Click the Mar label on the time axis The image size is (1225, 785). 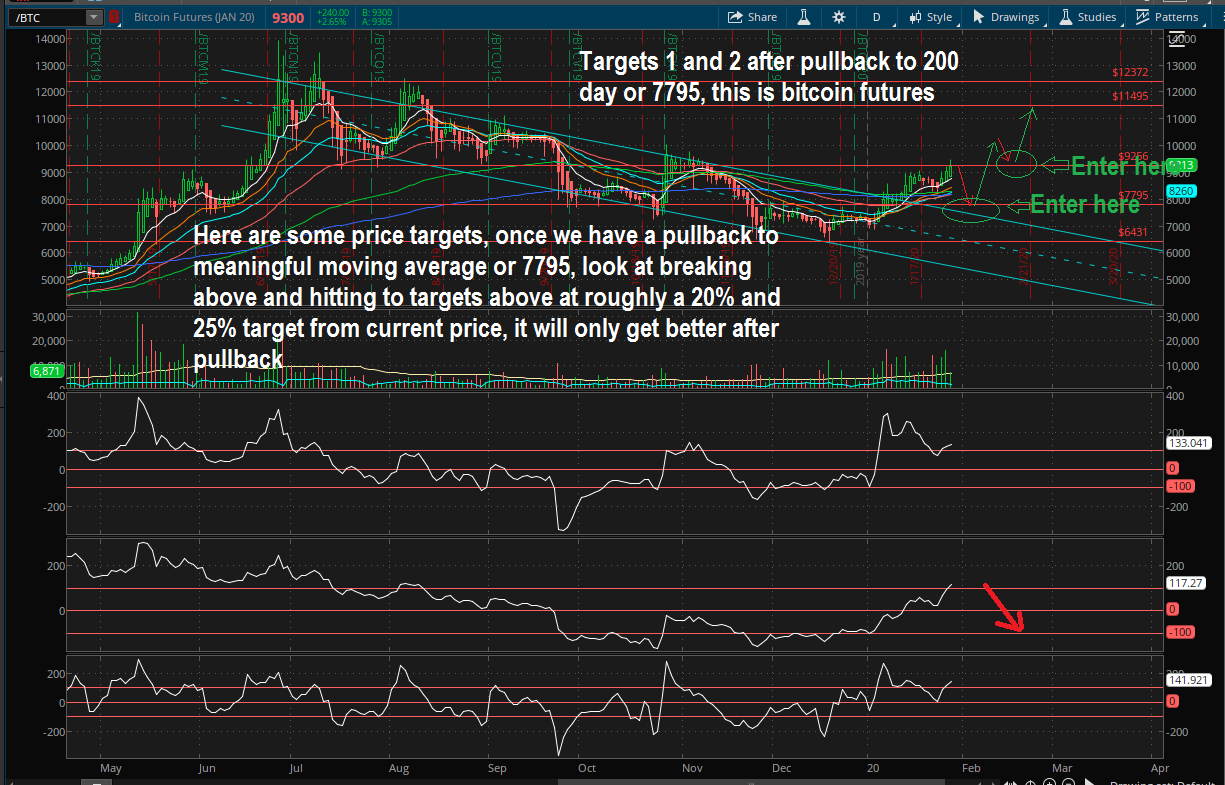(x=1061, y=769)
